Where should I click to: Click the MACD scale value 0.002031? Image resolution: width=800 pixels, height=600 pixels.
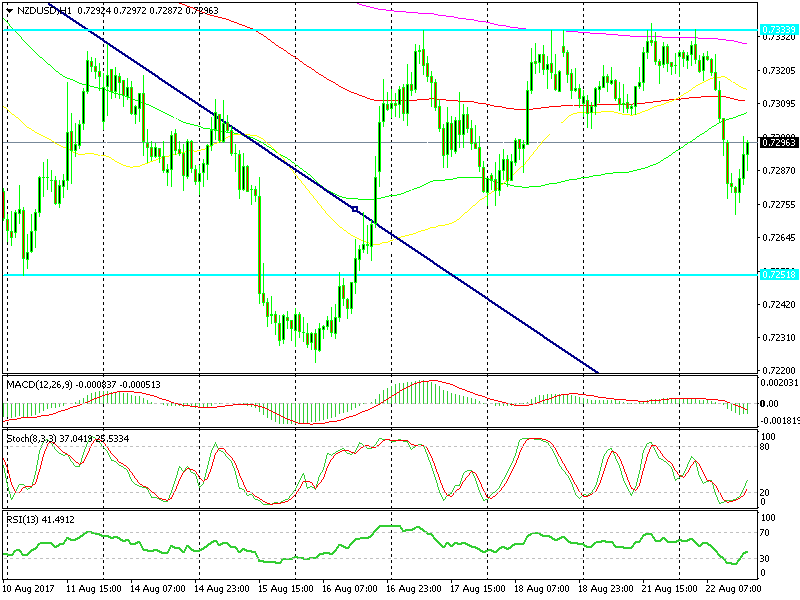click(780, 383)
